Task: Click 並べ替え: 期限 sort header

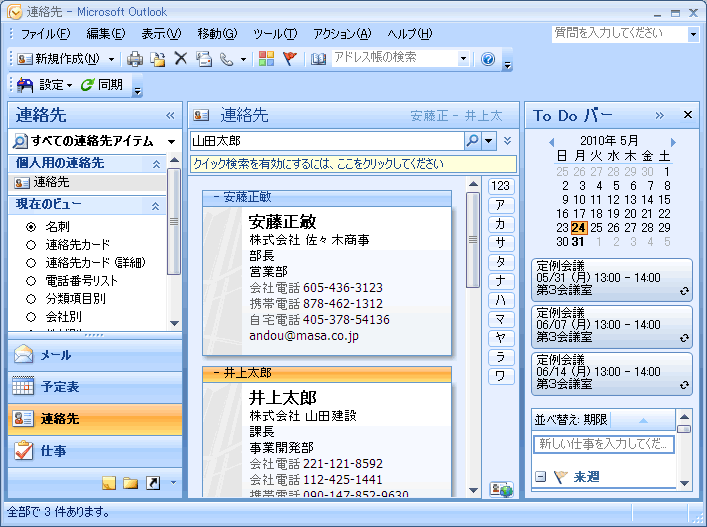Action: (x=604, y=420)
